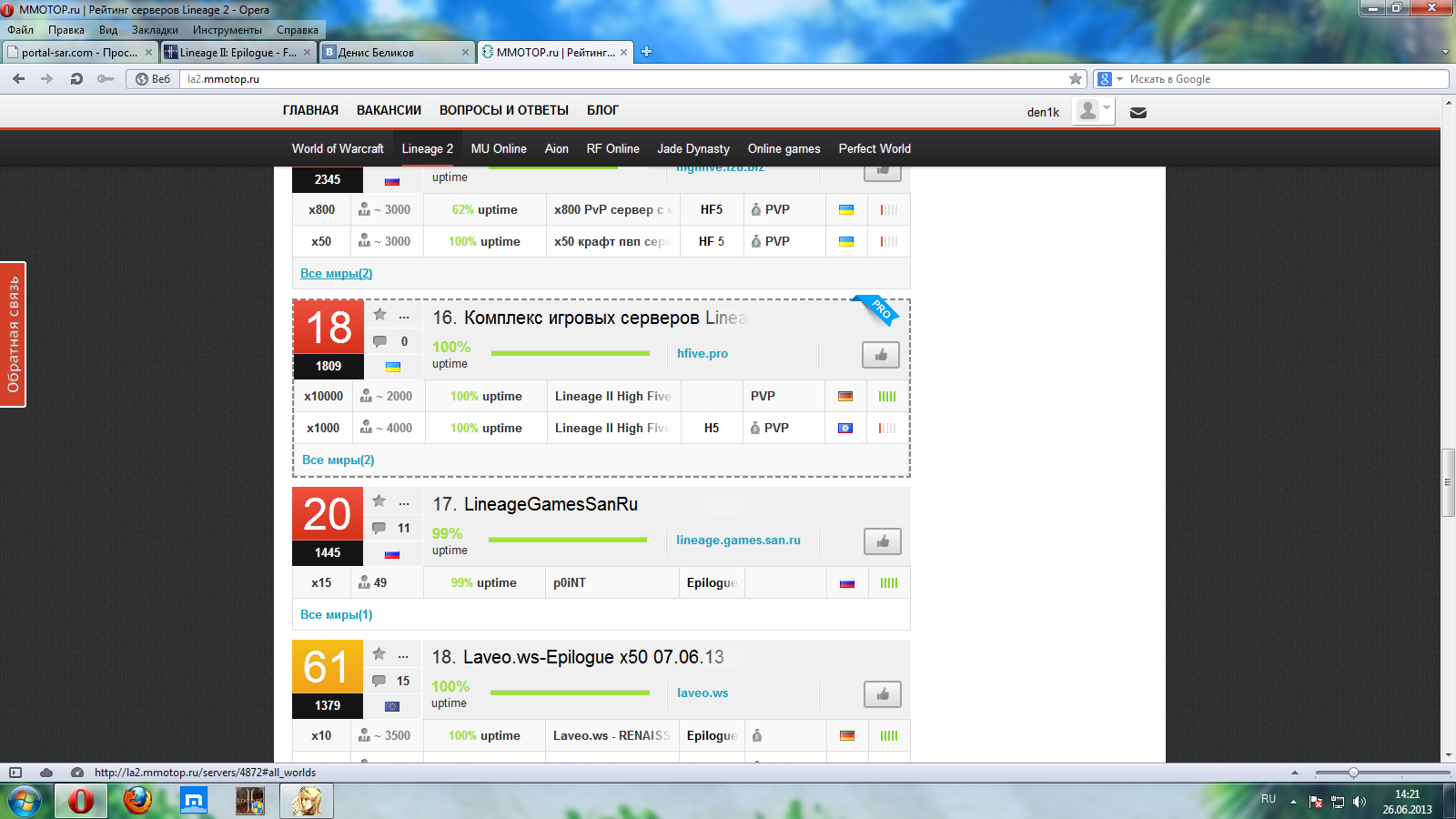1456x819 pixels.
Task: Click the Opera icon in the taskbar
Action: [81, 802]
